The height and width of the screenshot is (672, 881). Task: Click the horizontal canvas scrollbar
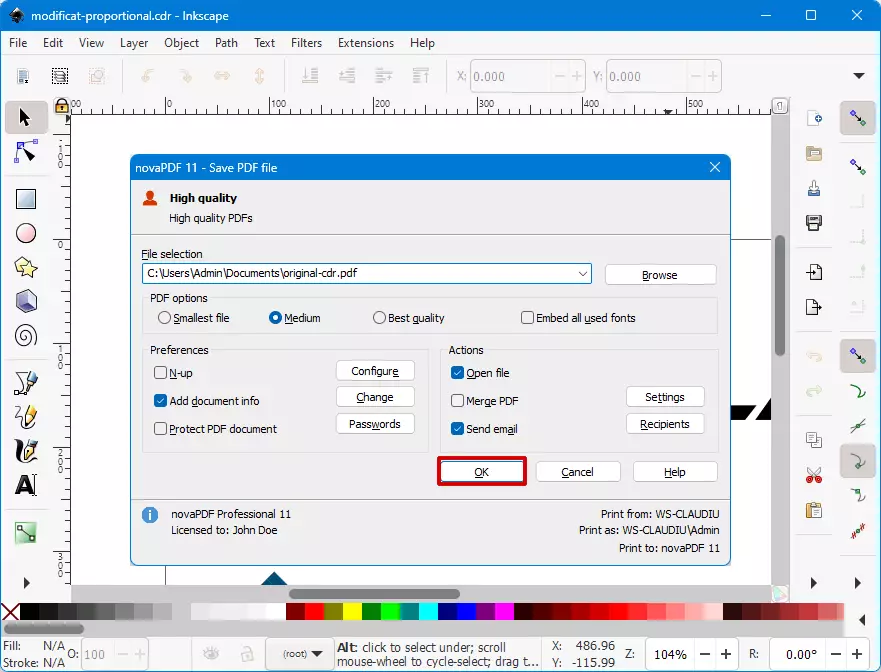click(x=374, y=594)
